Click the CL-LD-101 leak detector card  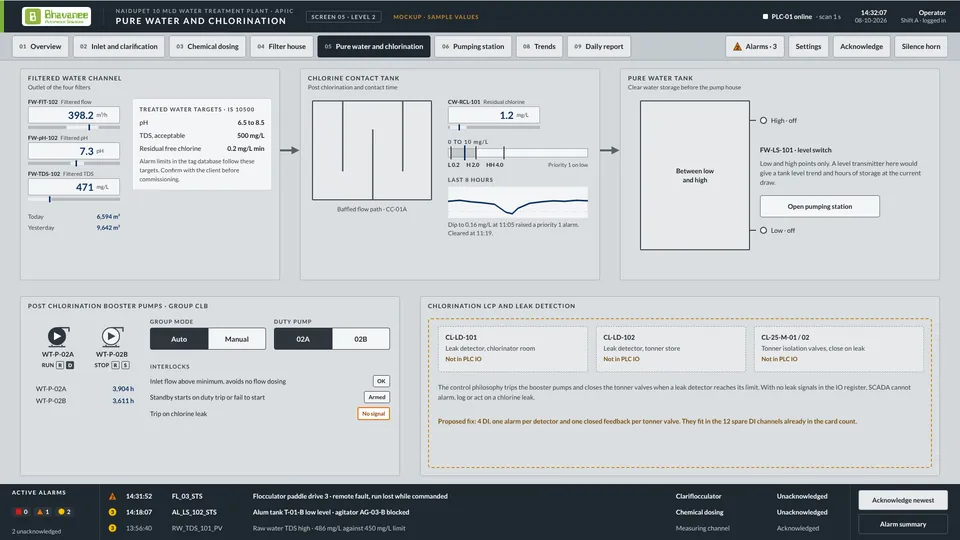pyautogui.click(x=512, y=348)
